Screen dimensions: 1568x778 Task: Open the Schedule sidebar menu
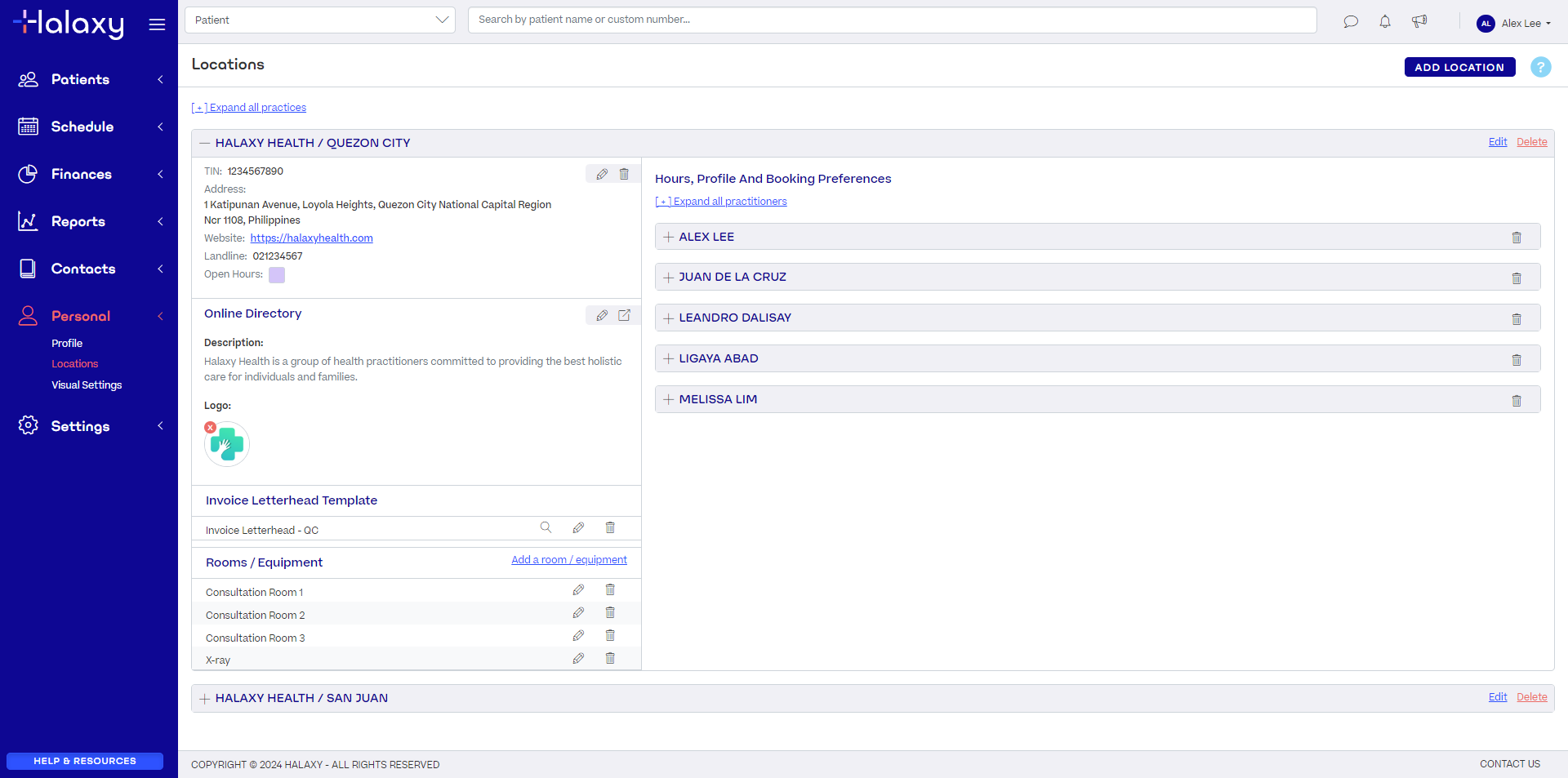[x=89, y=127]
